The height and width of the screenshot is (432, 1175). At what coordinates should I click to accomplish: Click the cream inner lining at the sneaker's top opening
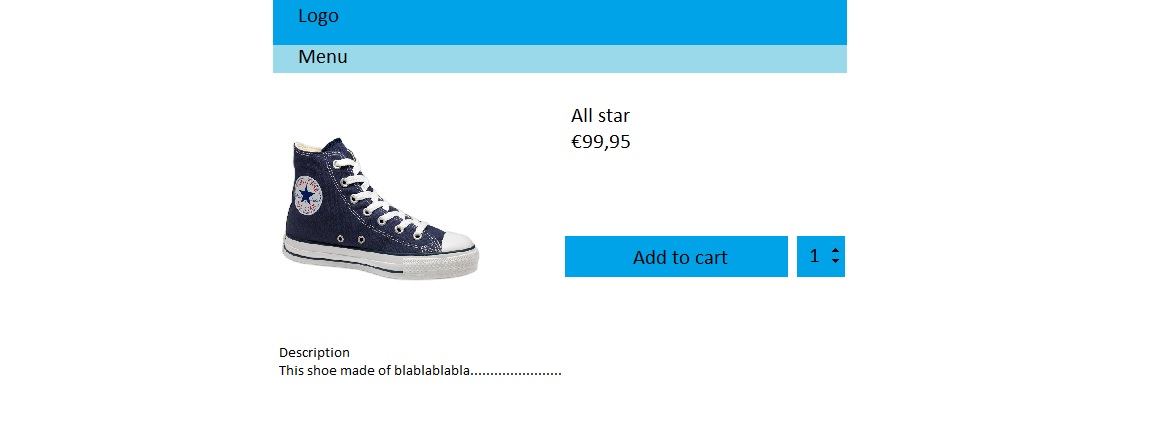(x=311, y=147)
